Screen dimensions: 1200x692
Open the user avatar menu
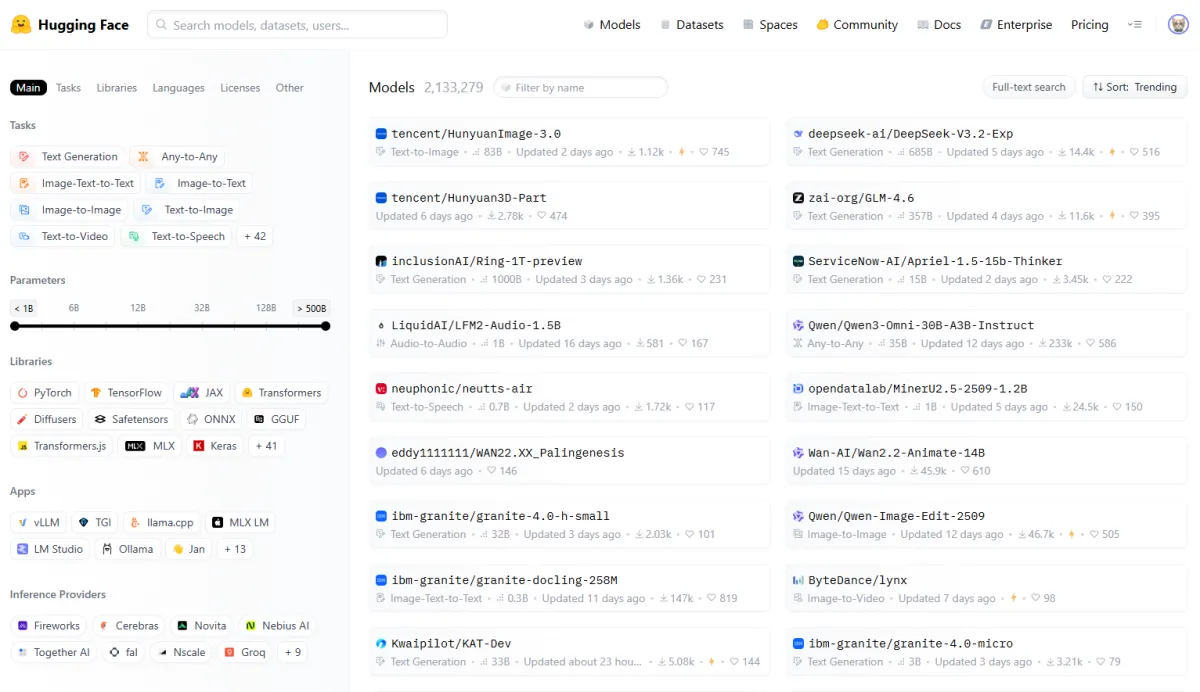click(x=1178, y=25)
